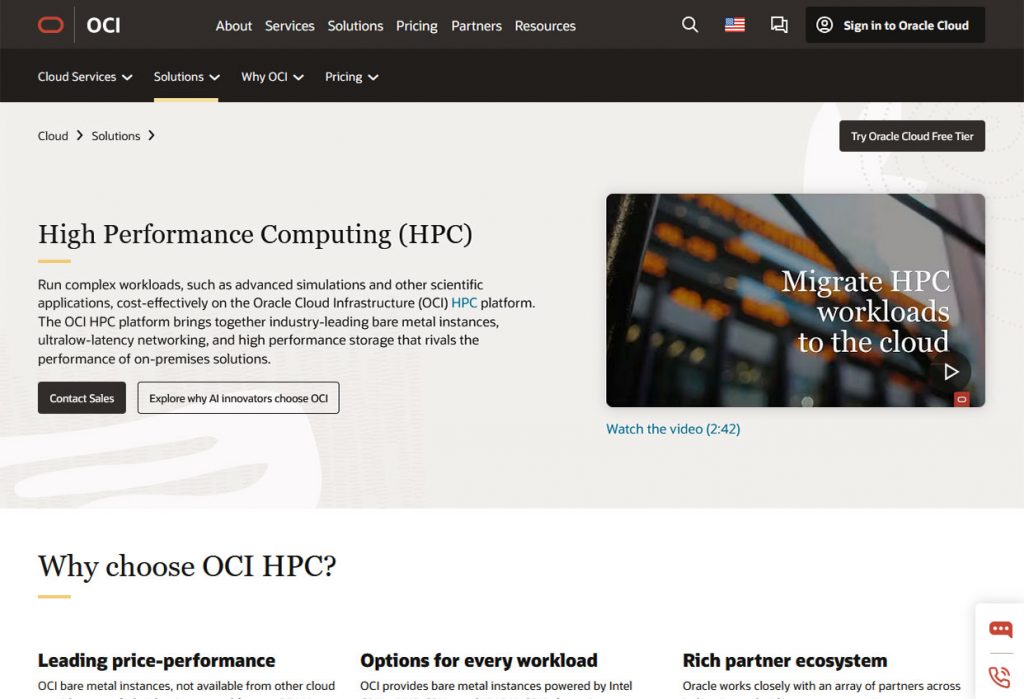
Task: Click the user profile icon by Sign in
Action: (824, 25)
